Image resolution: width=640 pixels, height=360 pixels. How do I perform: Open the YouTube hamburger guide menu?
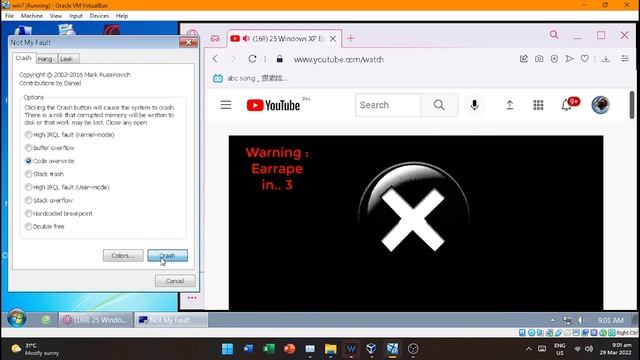tap(226, 105)
